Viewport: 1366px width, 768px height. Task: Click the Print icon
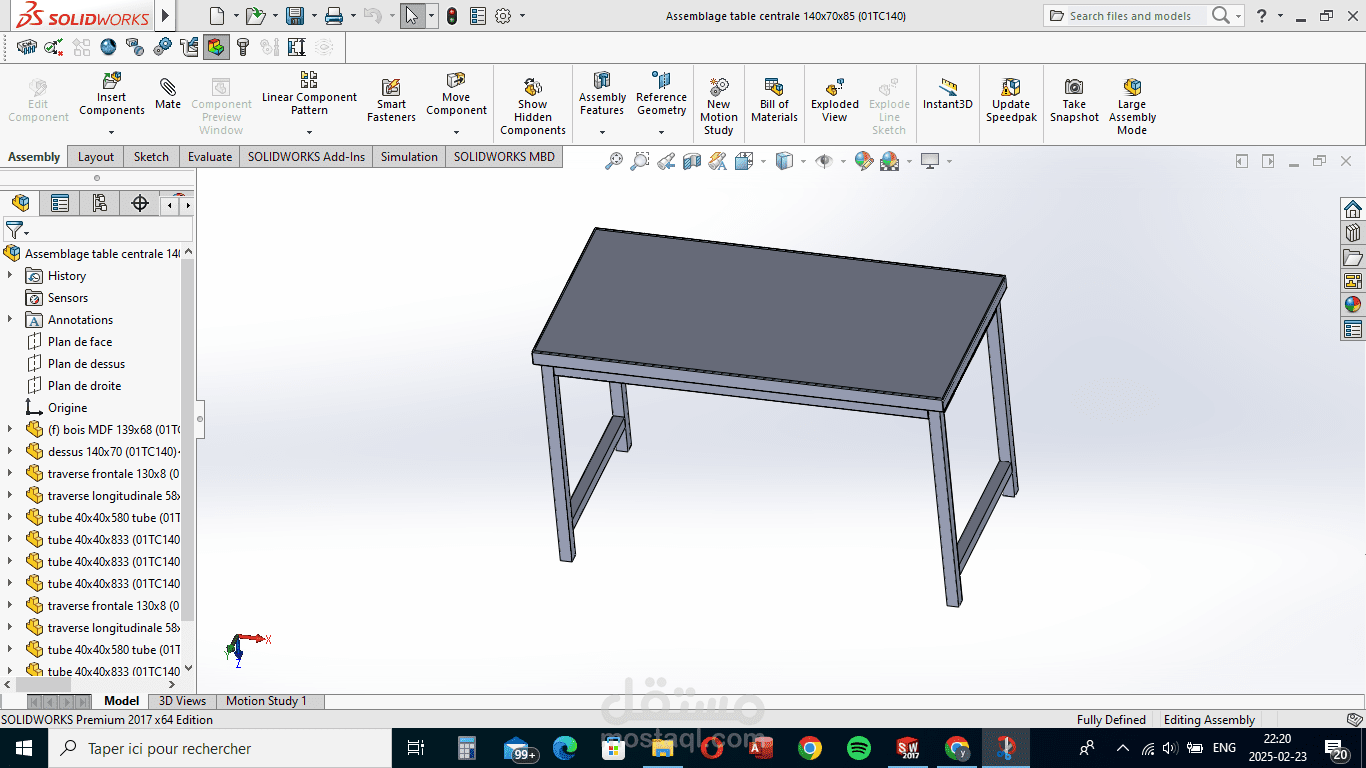[334, 15]
